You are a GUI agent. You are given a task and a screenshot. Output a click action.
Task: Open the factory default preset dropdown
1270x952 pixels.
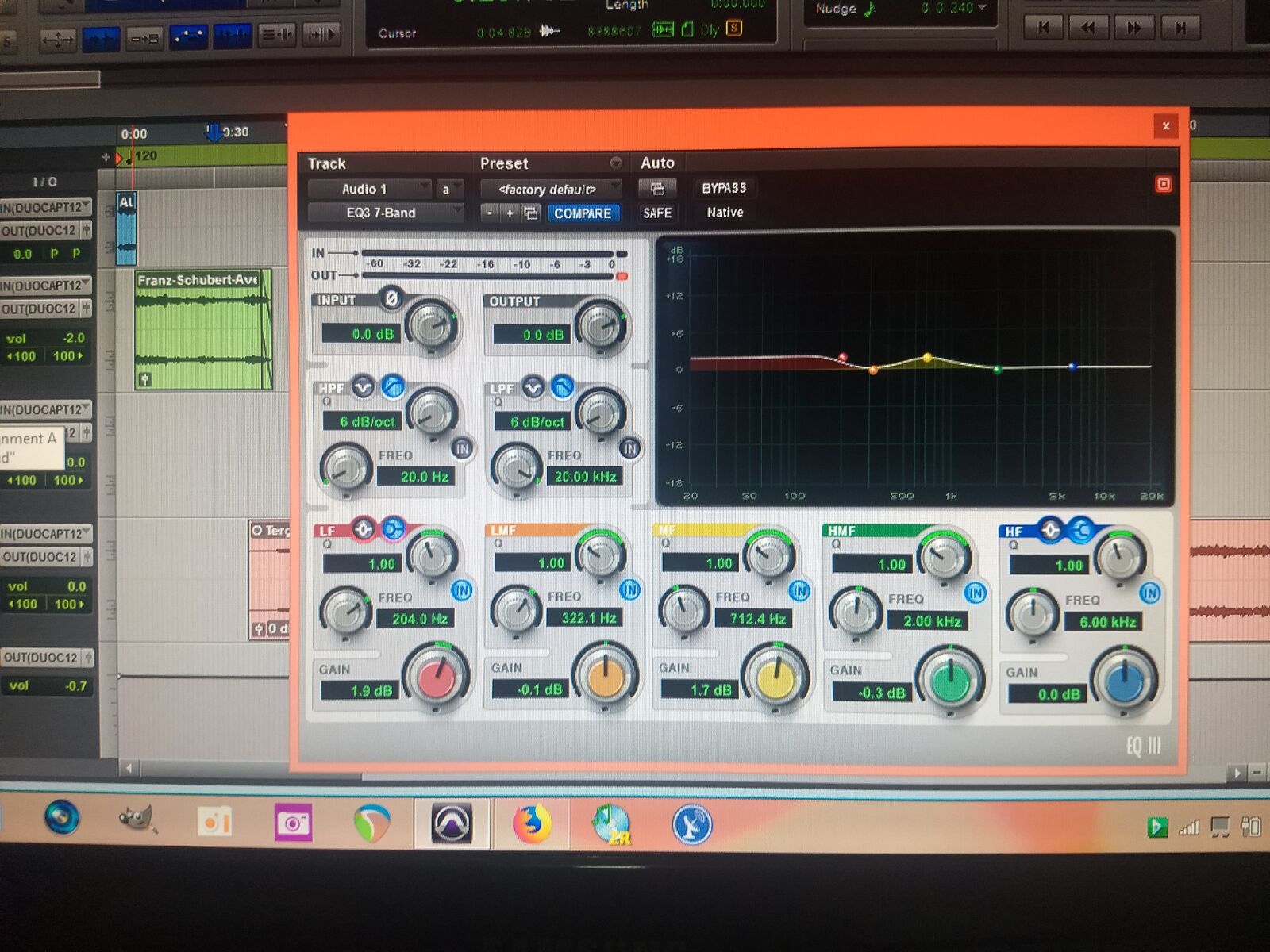pyautogui.click(x=551, y=190)
